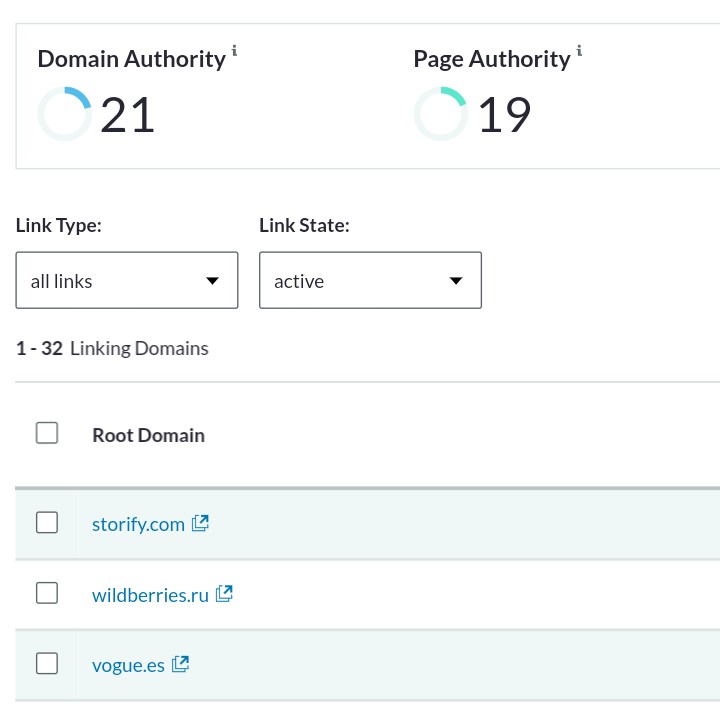
Task: Click the 'Page Authority' heading
Action: pos(492,59)
